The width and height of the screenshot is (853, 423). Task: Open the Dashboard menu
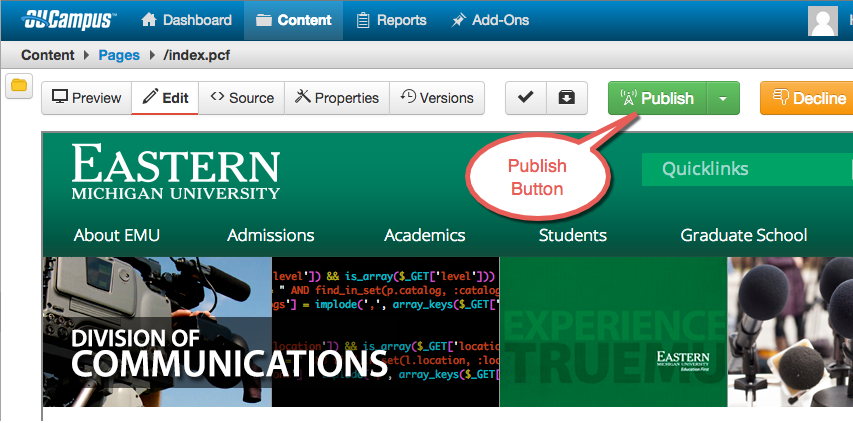point(187,20)
